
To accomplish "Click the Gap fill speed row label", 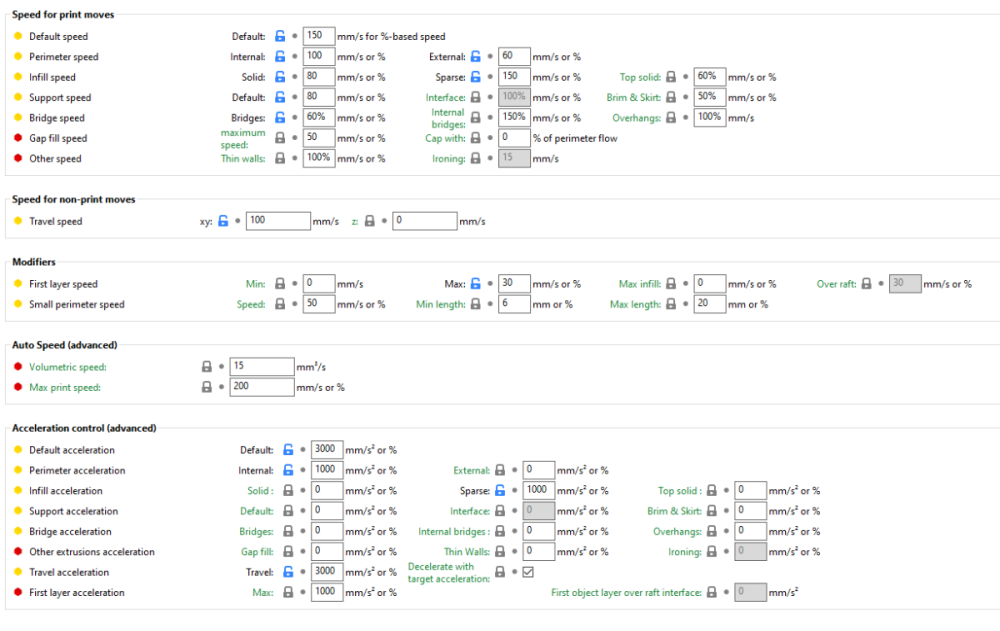I will coord(58,138).
